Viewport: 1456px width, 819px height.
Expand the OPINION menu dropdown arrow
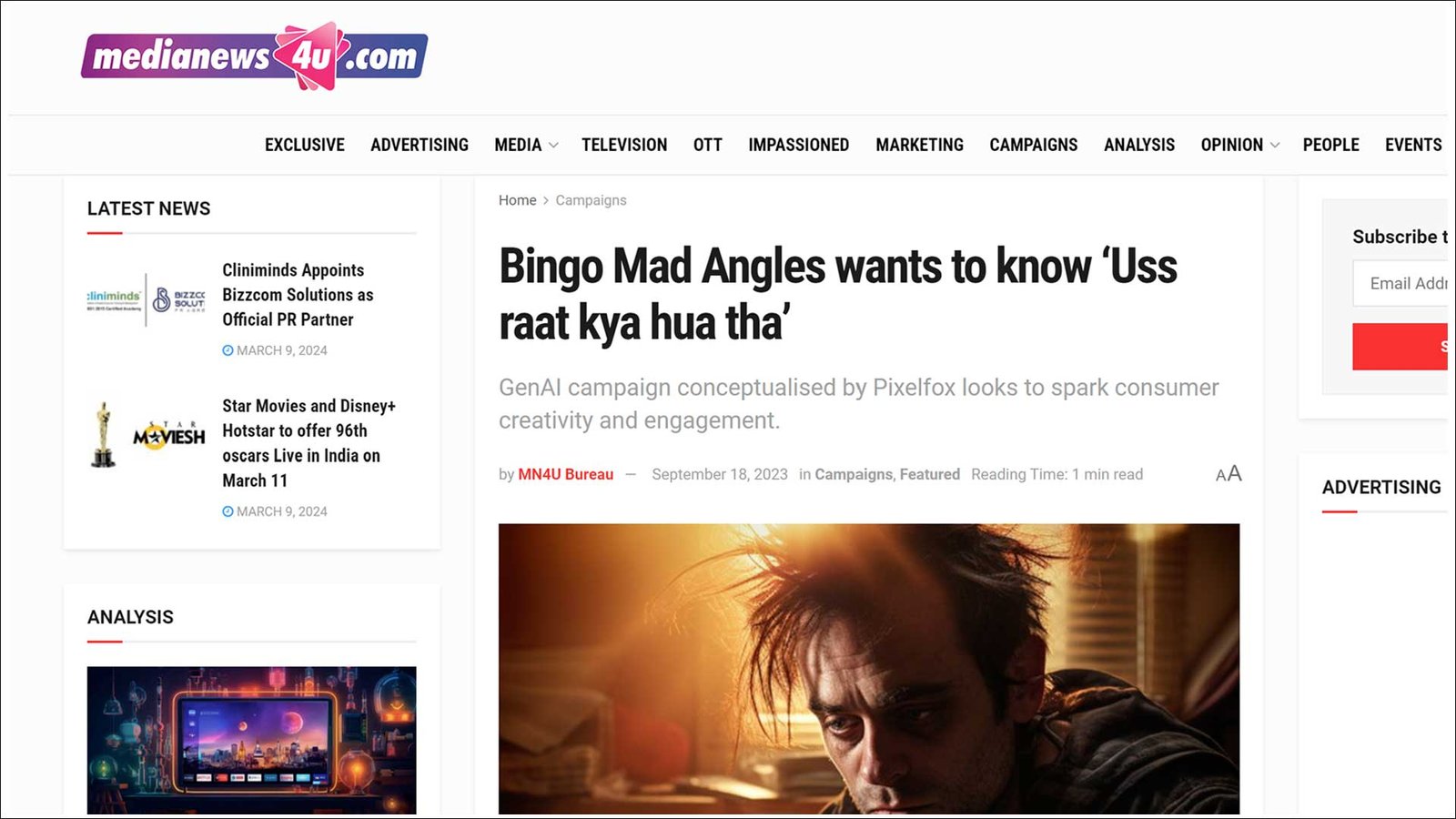[1275, 146]
